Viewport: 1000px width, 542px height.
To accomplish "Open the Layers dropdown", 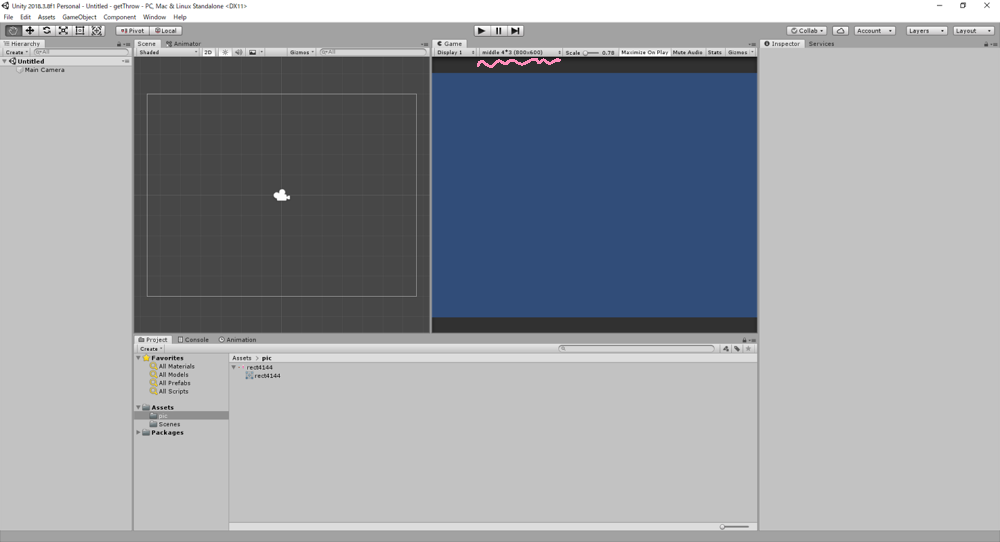I will tap(926, 31).
